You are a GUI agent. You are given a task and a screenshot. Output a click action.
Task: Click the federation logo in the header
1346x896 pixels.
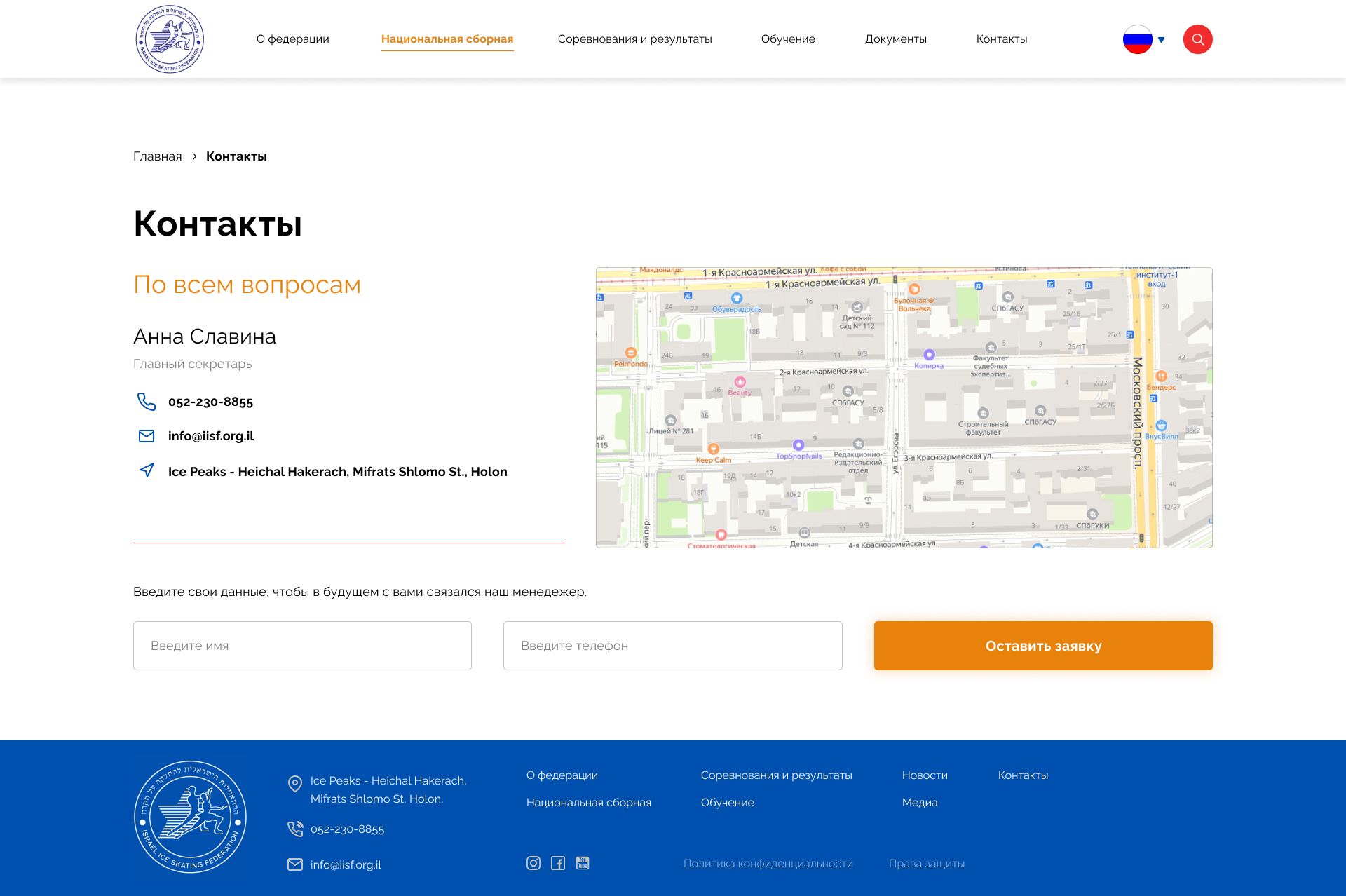pyautogui.click(x=170, y=39)
